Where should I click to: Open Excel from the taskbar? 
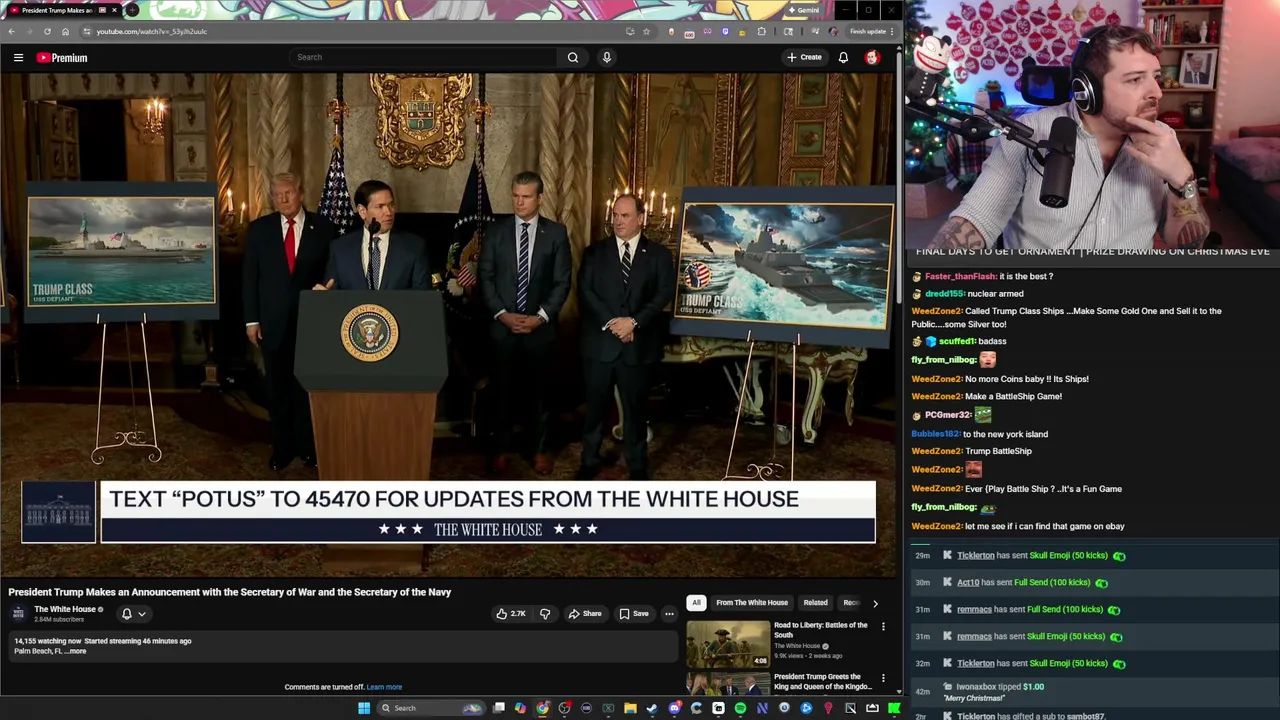coord(608,708)
